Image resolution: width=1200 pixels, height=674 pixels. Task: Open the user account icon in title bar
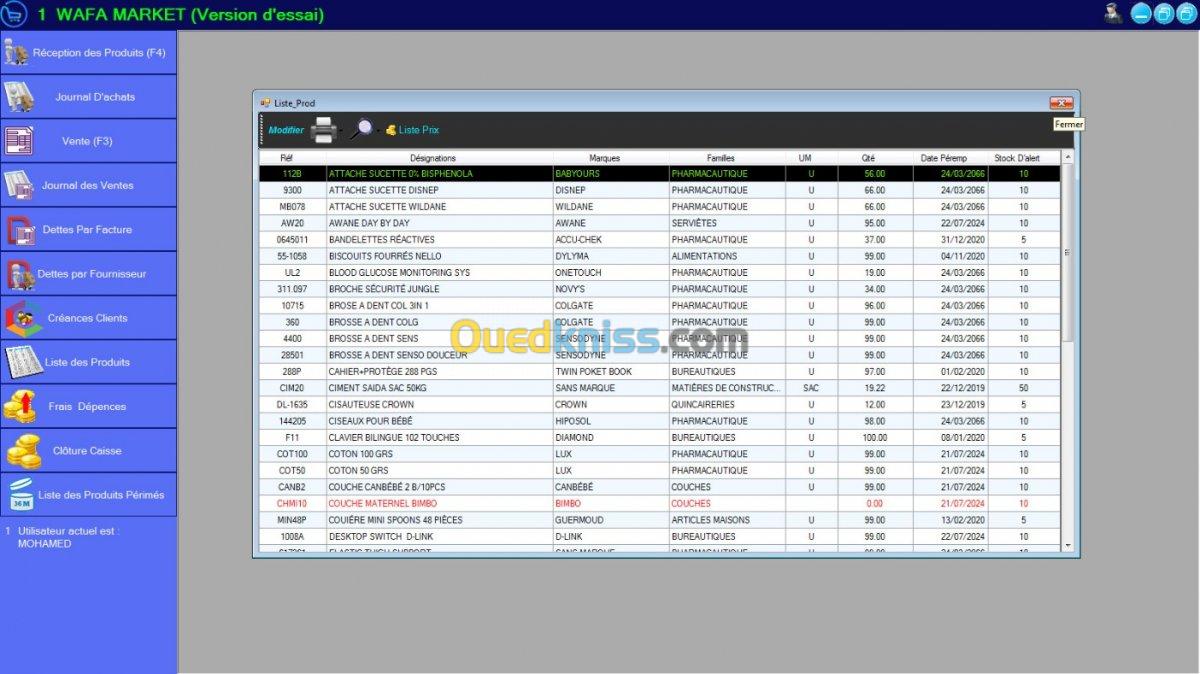click(1113, 14)
